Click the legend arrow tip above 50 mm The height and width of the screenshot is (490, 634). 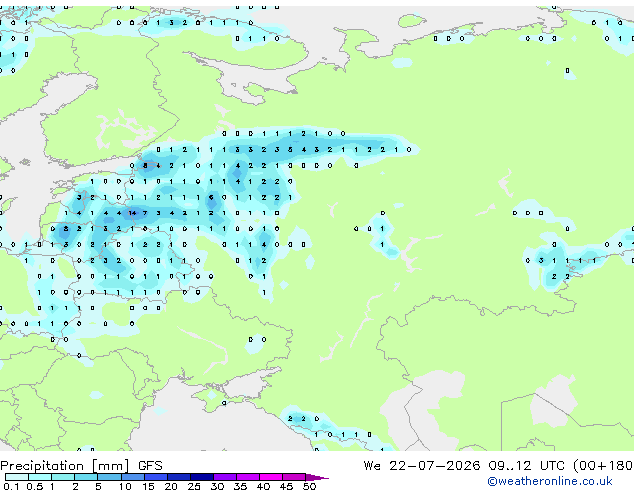pyautogui.click(x=317, y=477)
